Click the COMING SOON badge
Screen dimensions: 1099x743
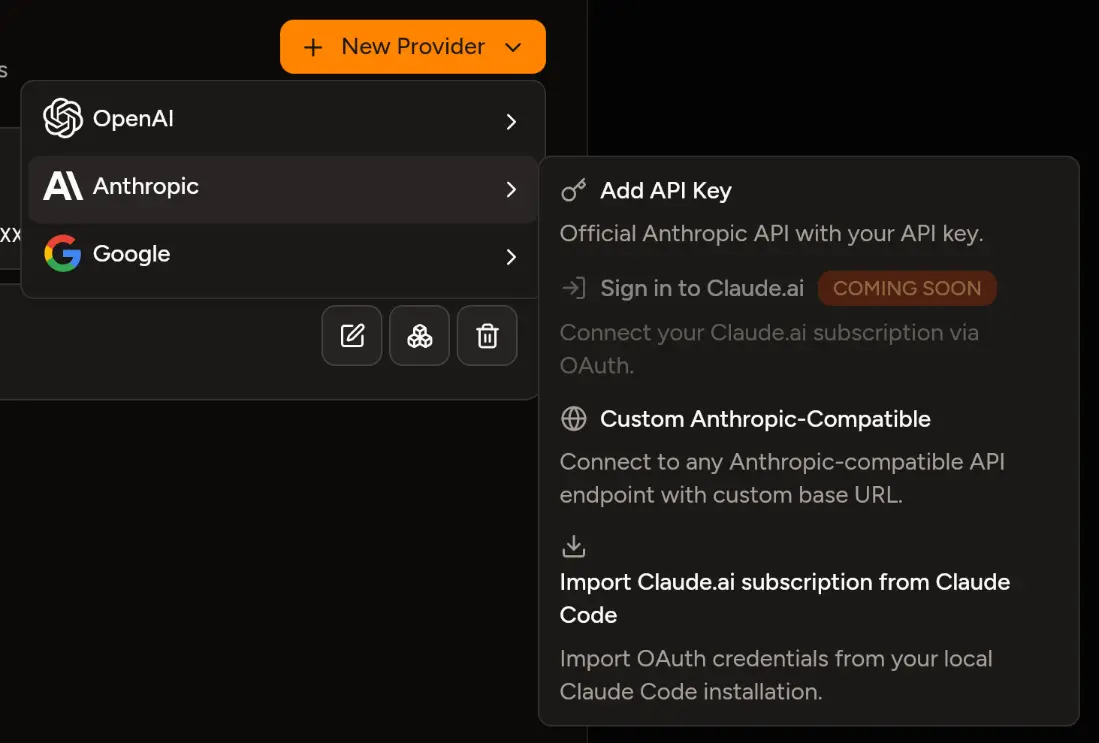click(x=907, y=288)
